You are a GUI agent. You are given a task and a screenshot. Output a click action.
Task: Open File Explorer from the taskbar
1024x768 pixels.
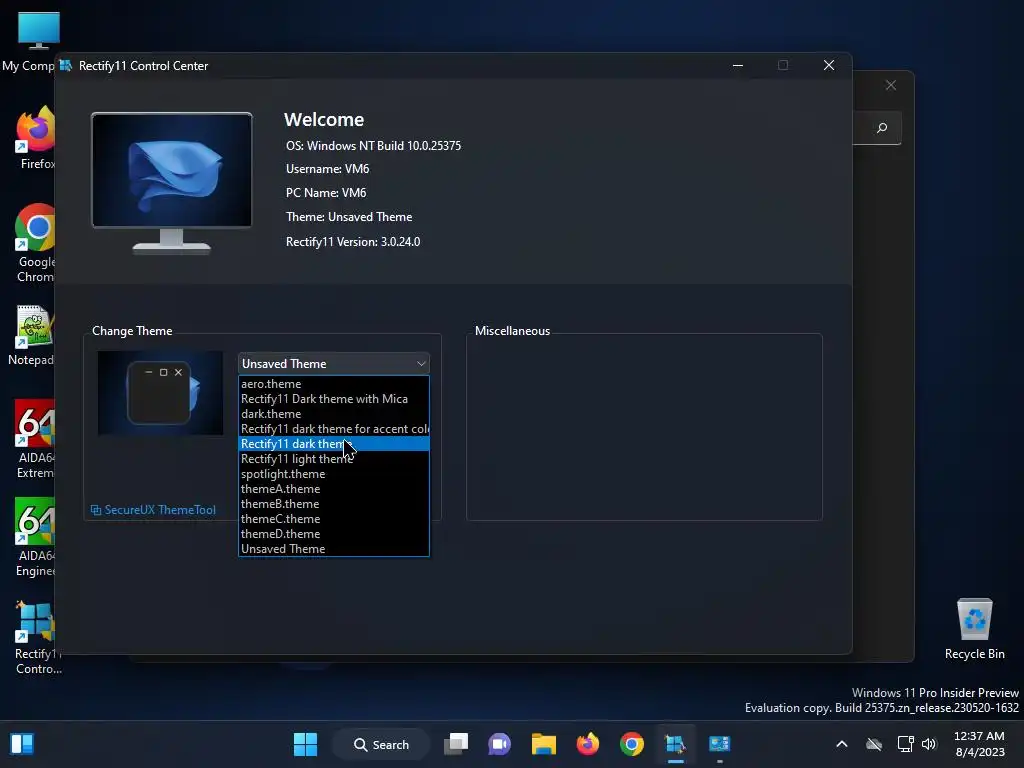coord(543,744)
